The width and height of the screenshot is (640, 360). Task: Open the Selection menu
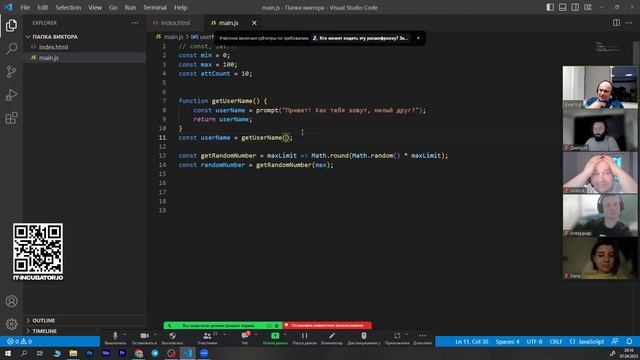click(68, 7)
